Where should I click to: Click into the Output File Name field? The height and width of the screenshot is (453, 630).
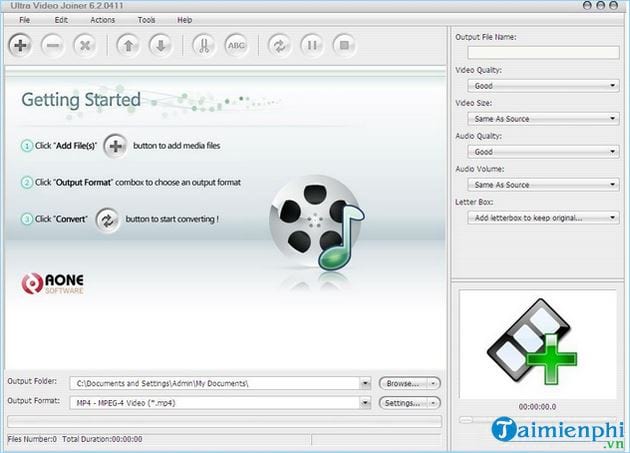543,52
